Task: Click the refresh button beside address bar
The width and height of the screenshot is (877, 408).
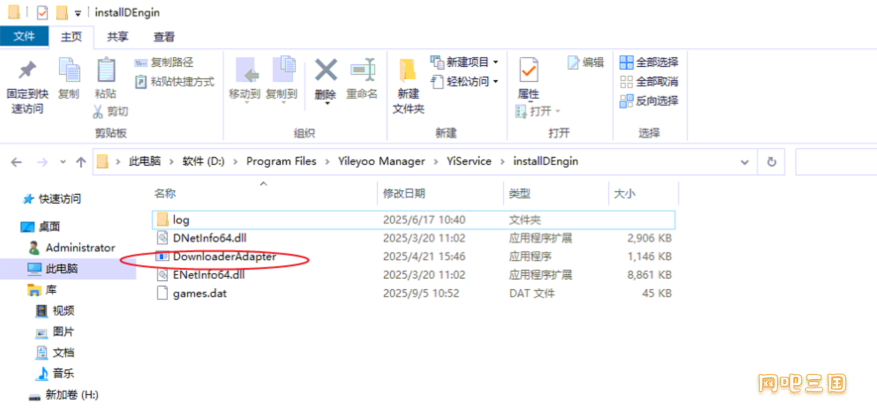Action: point(771,161)
